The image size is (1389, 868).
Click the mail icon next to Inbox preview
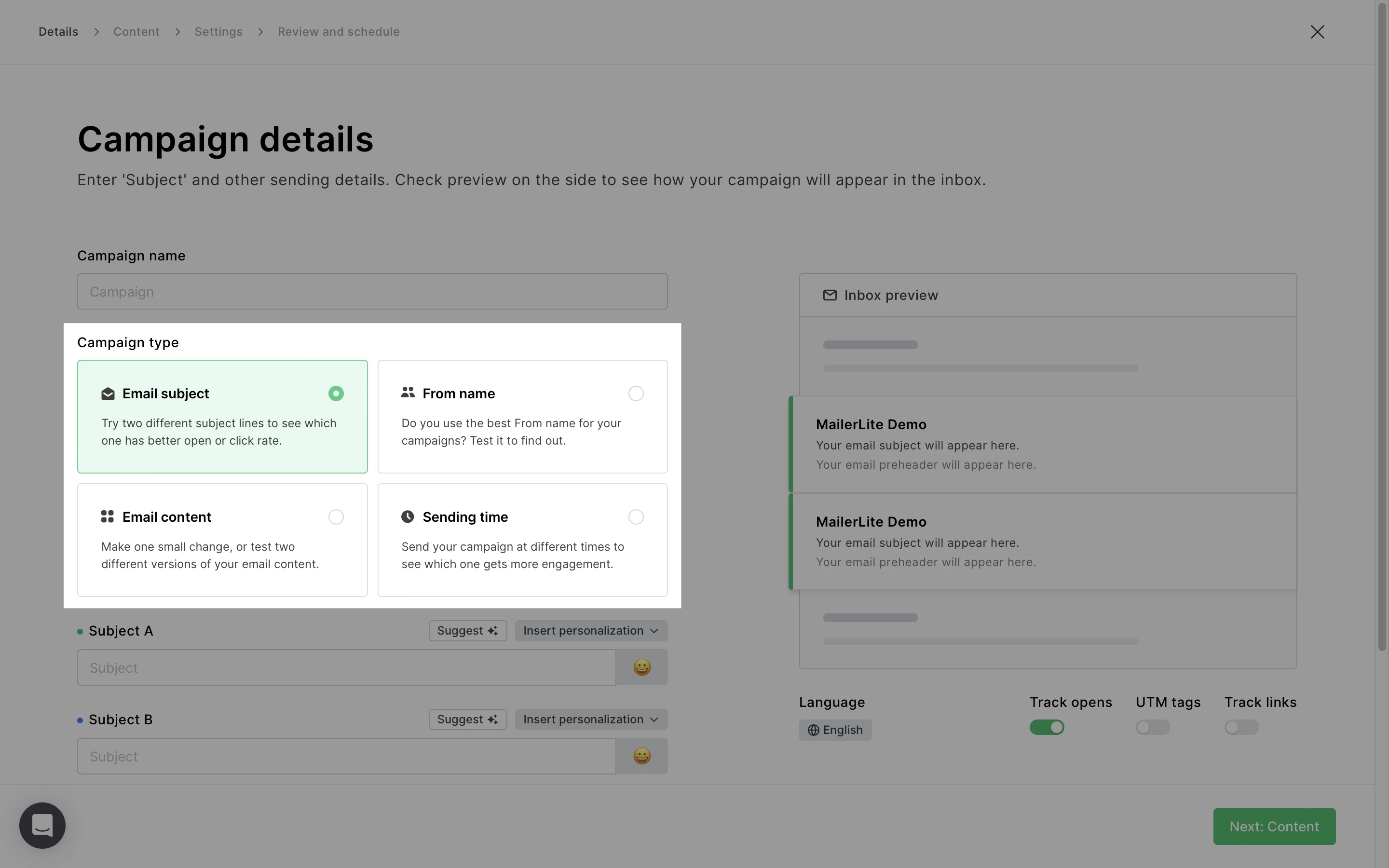coord(830,295)
